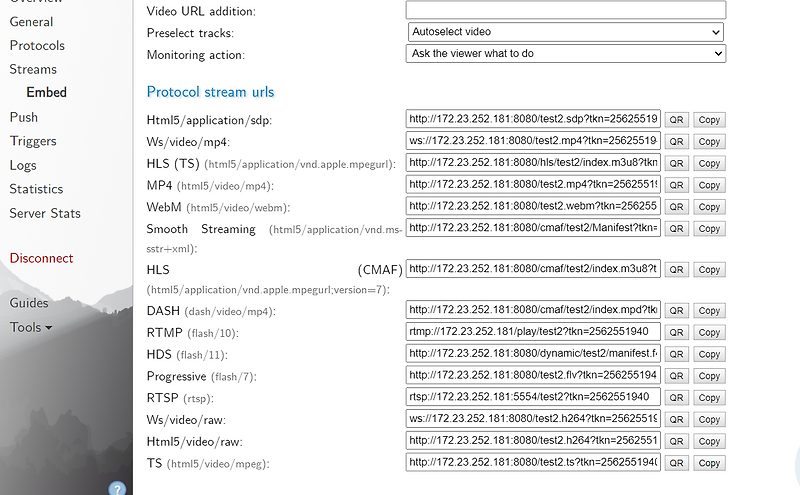Image resolution: width=800 pixels, height=495 pixels.
Task: Open QR code for RTSP stream url
Action: tap(677, 397)
